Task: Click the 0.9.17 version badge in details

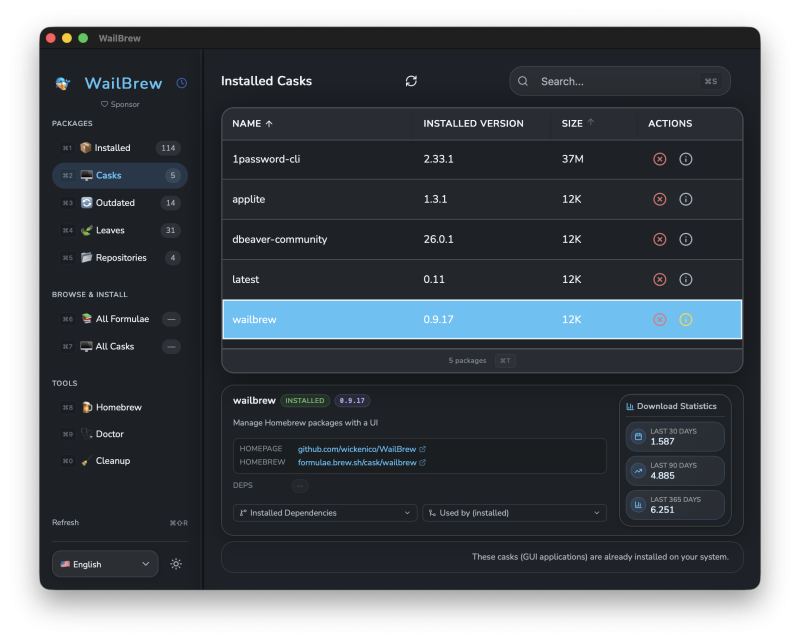Action: tap(352, 401)
